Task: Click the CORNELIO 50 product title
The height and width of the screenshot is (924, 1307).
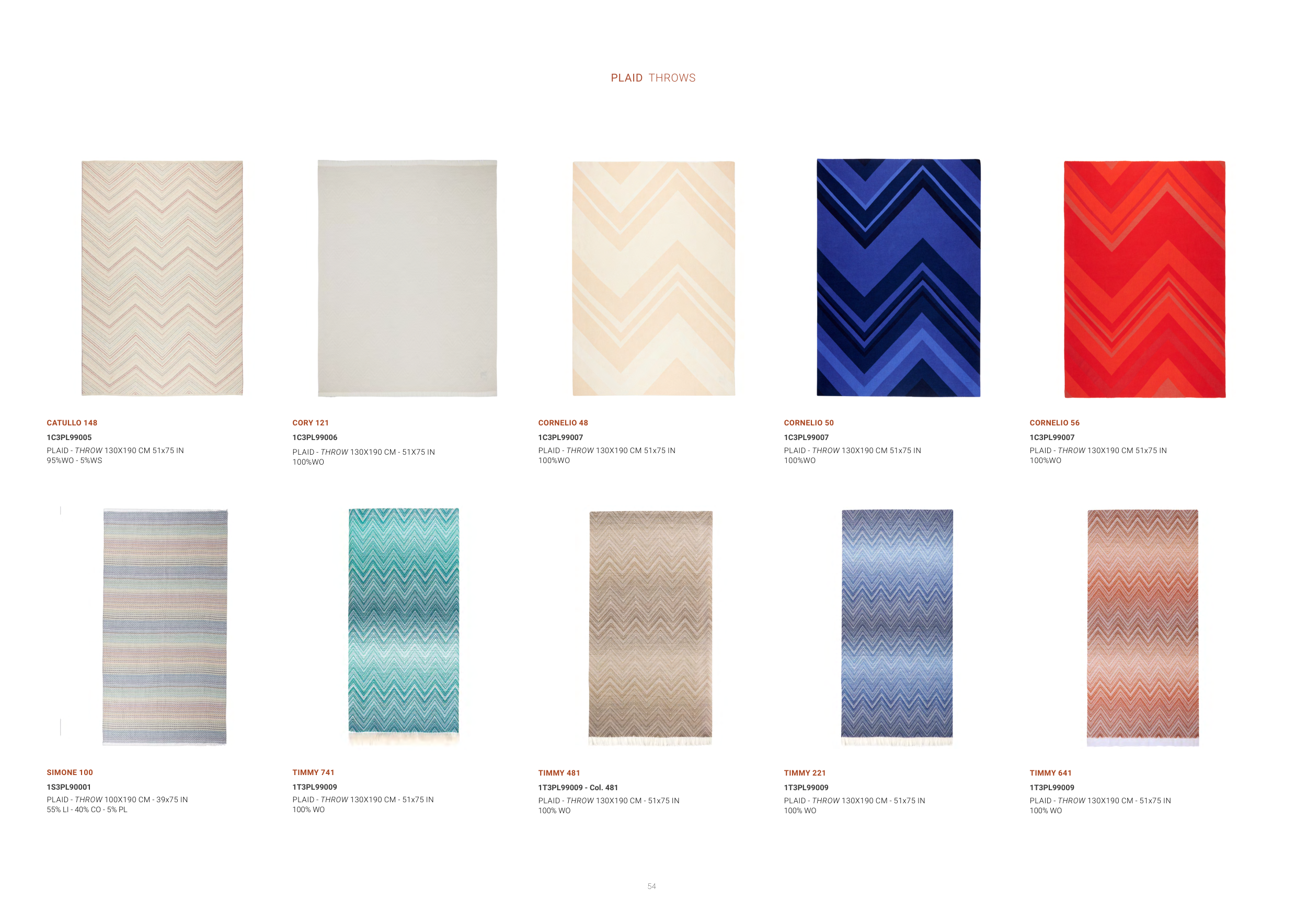Action: coord(808,423)
